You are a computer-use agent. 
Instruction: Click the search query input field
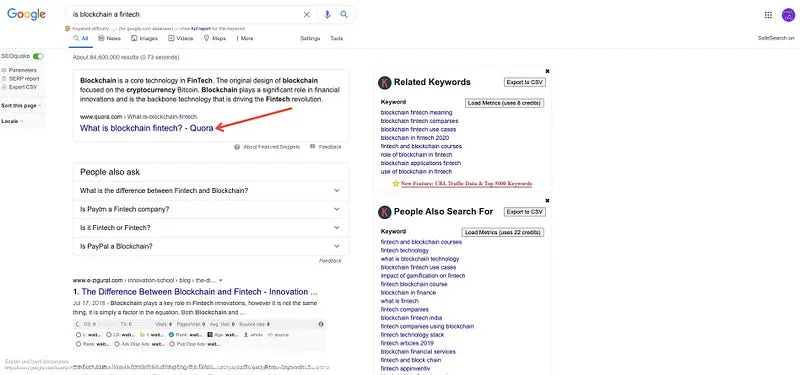[x=185, y=14]
